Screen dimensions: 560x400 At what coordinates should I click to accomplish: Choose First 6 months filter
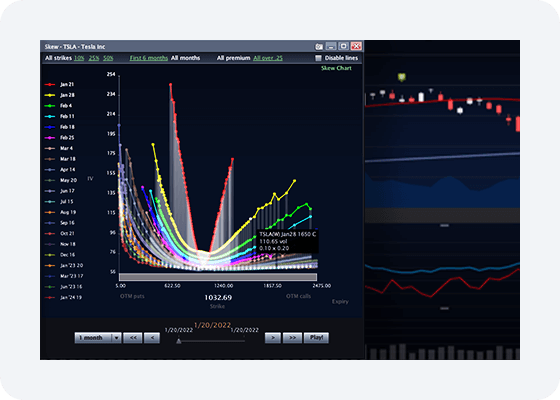[149, 58]
